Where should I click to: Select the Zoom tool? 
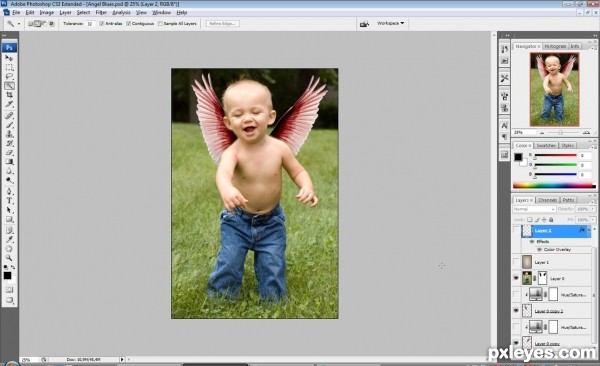(9, 258)
